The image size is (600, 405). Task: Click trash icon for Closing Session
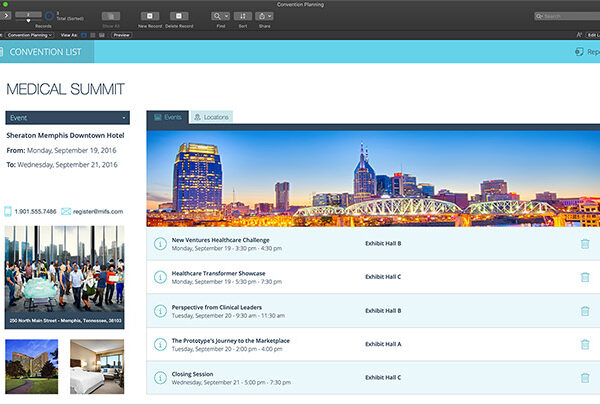click(585, 376)
